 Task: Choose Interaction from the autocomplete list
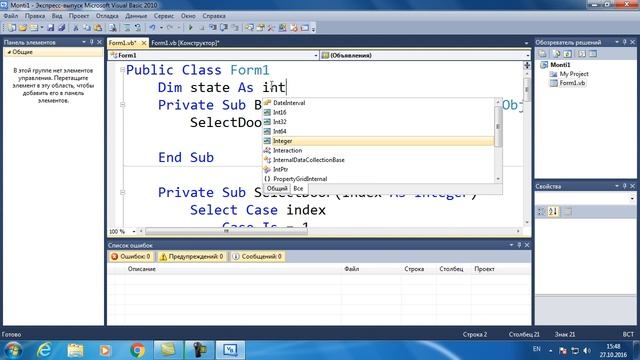pos(378,150)
